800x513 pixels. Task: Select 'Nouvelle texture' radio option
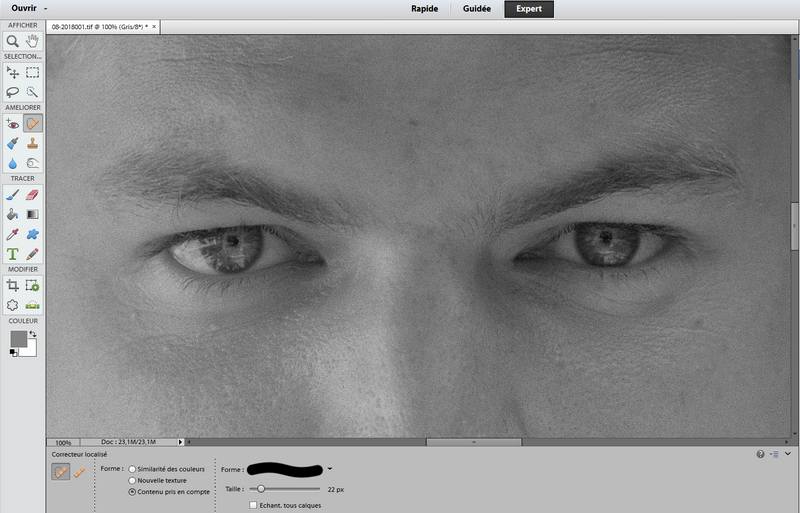pos(133,480)
